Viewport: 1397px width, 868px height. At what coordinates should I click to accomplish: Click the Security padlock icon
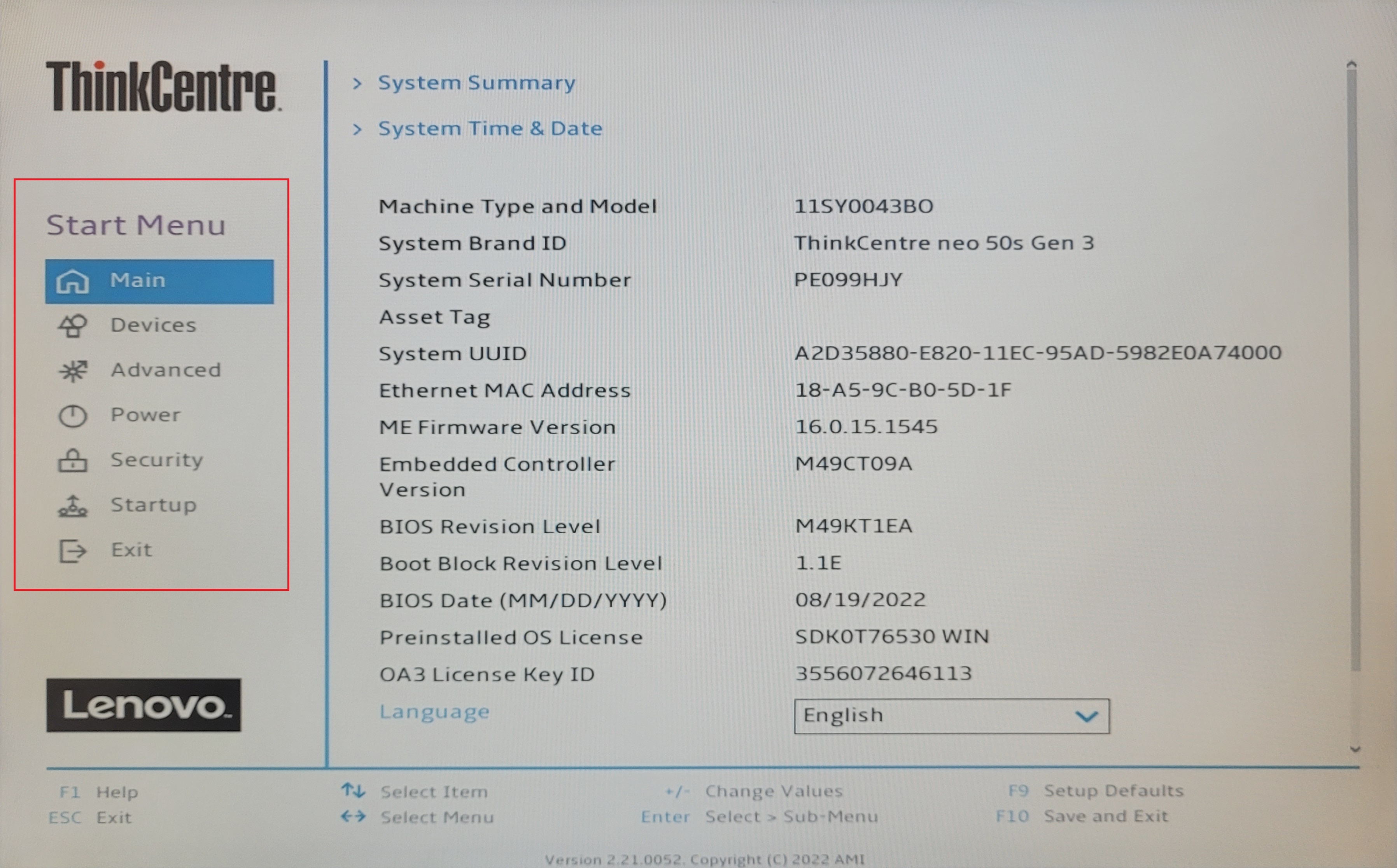(x=72, y=460)
